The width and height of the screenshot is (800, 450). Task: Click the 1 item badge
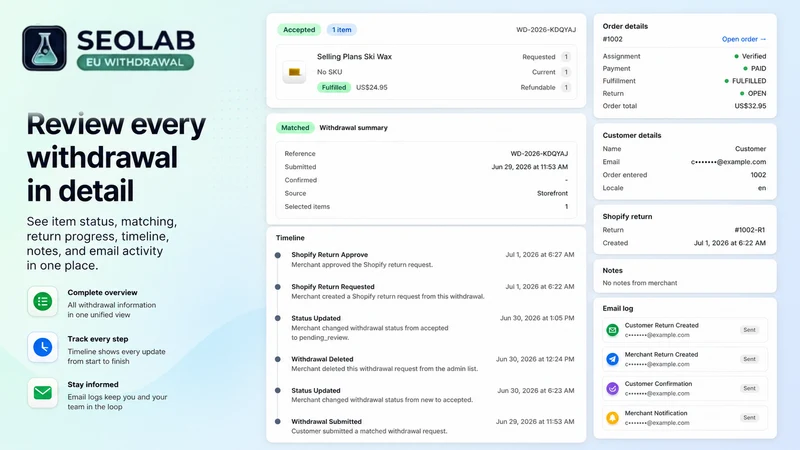tap(341, 30)
